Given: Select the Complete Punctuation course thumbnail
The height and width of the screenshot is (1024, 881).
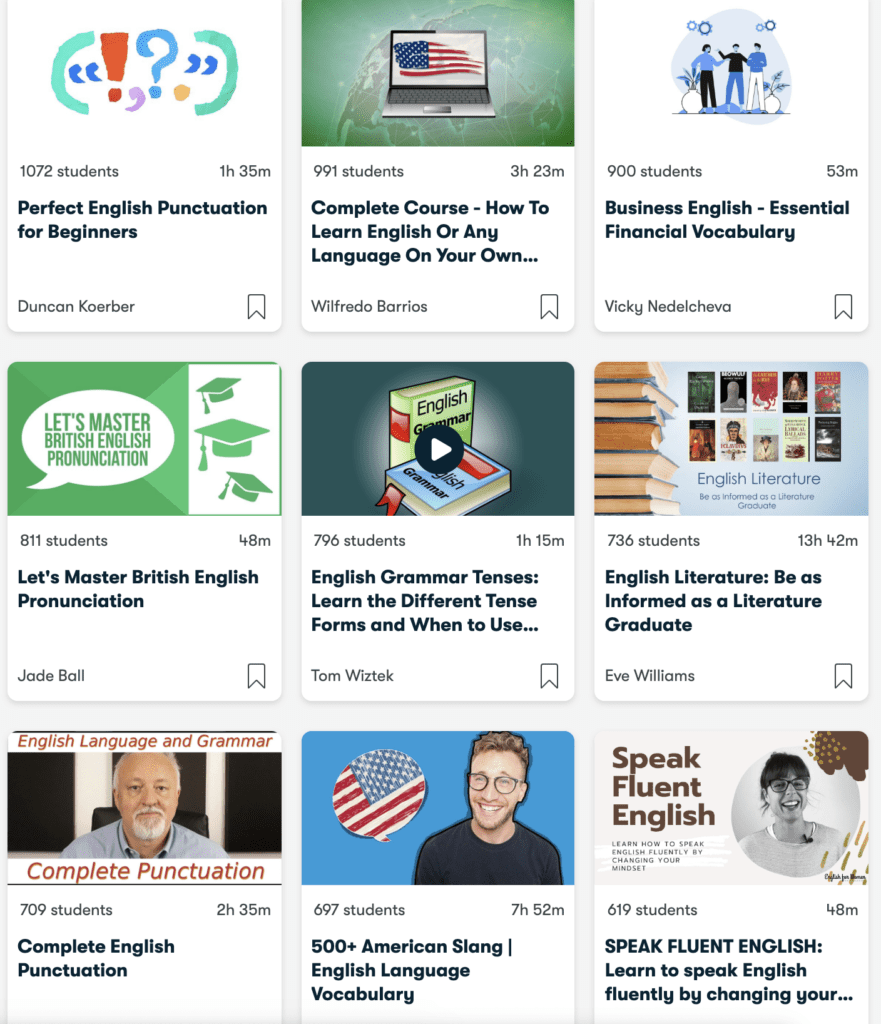Looking at the screenshot, I should 144,808.
